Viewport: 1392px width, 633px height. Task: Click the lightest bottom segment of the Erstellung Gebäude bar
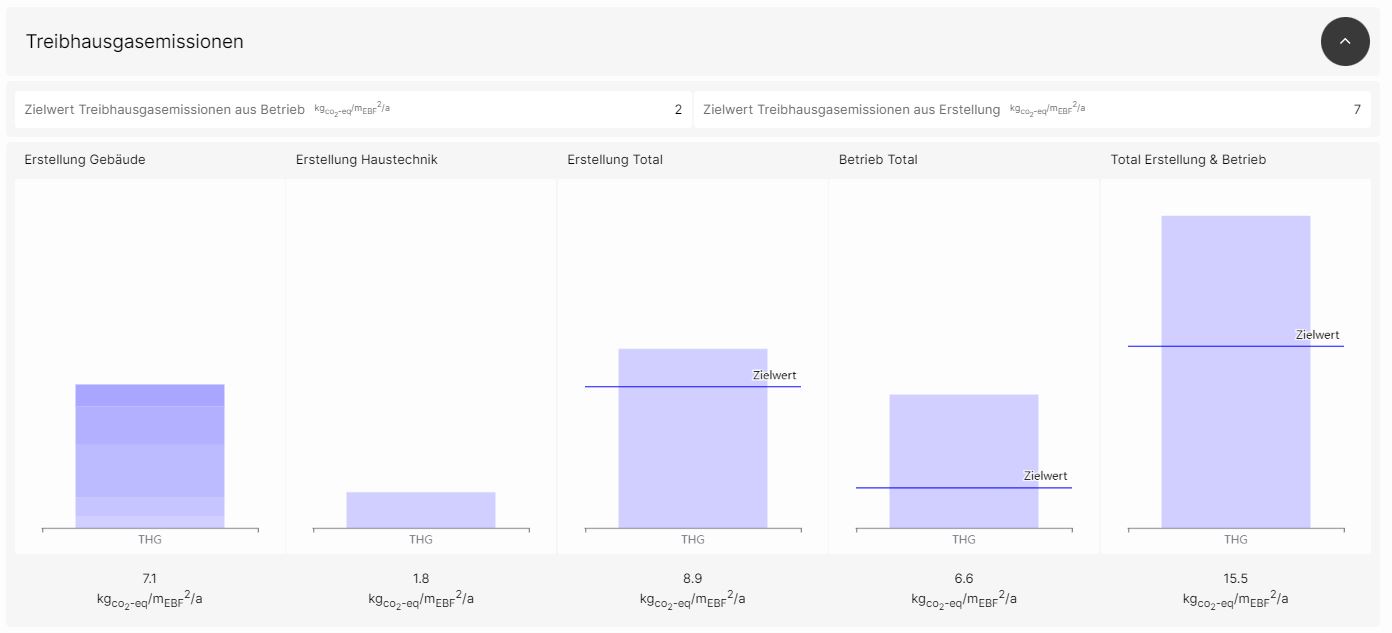150,522
